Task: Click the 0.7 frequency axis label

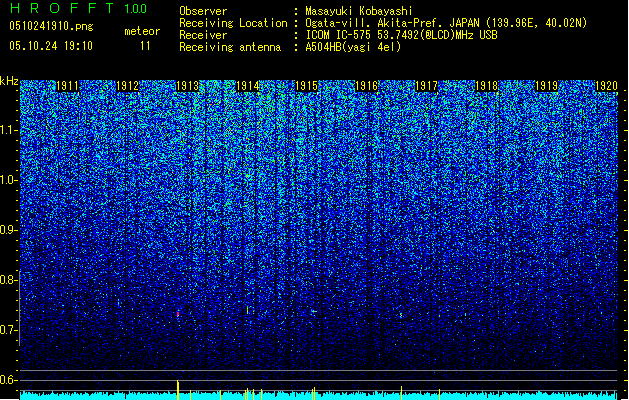Action: pyautogui.click(x=9, y=330)
